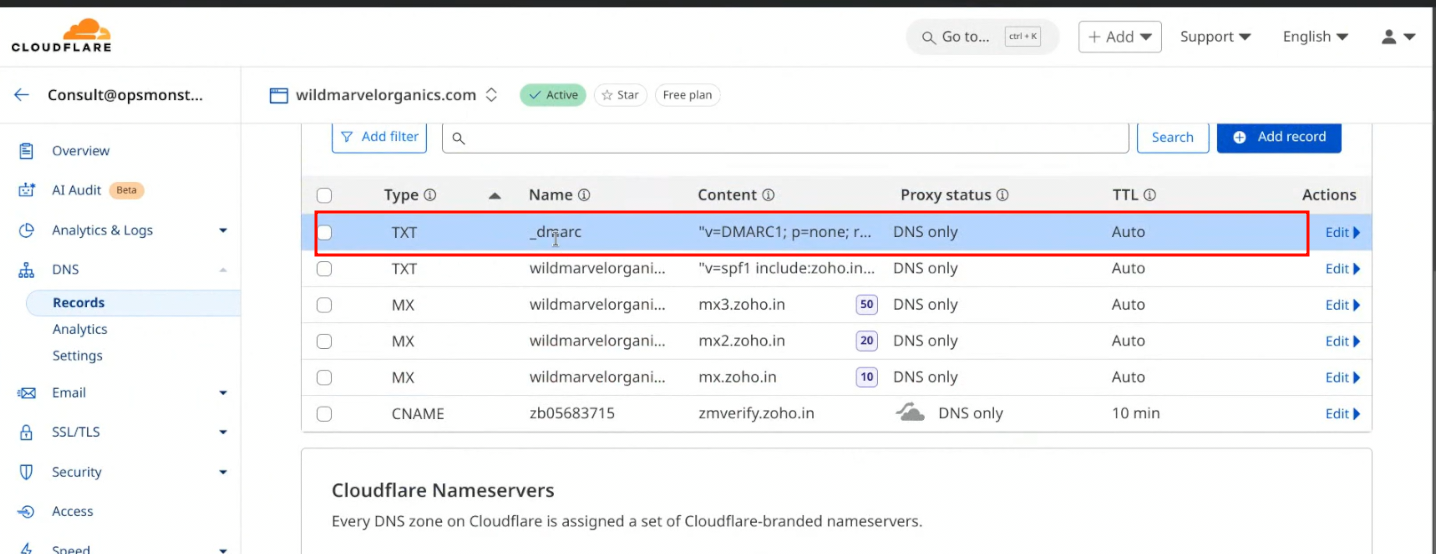
Task: Click the info icon next to Proxy status
Action: tap(1002, 195)
